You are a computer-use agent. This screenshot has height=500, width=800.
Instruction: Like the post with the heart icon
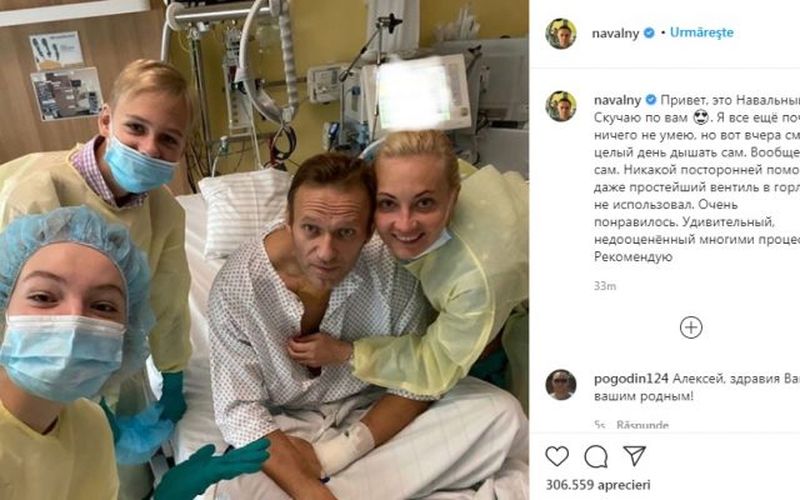click(x=557, y=456)
